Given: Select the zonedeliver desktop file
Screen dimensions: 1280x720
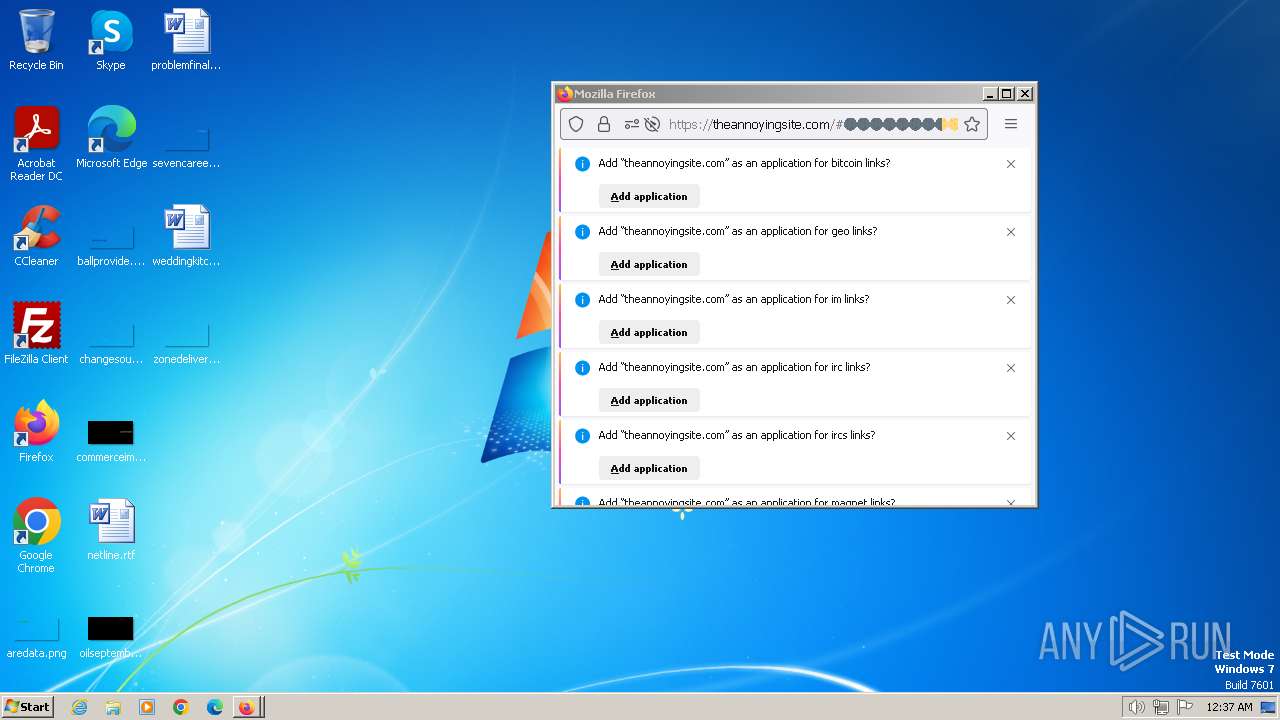Looking at the screenshot, I should pyautogui.click(x=186, y=342).
